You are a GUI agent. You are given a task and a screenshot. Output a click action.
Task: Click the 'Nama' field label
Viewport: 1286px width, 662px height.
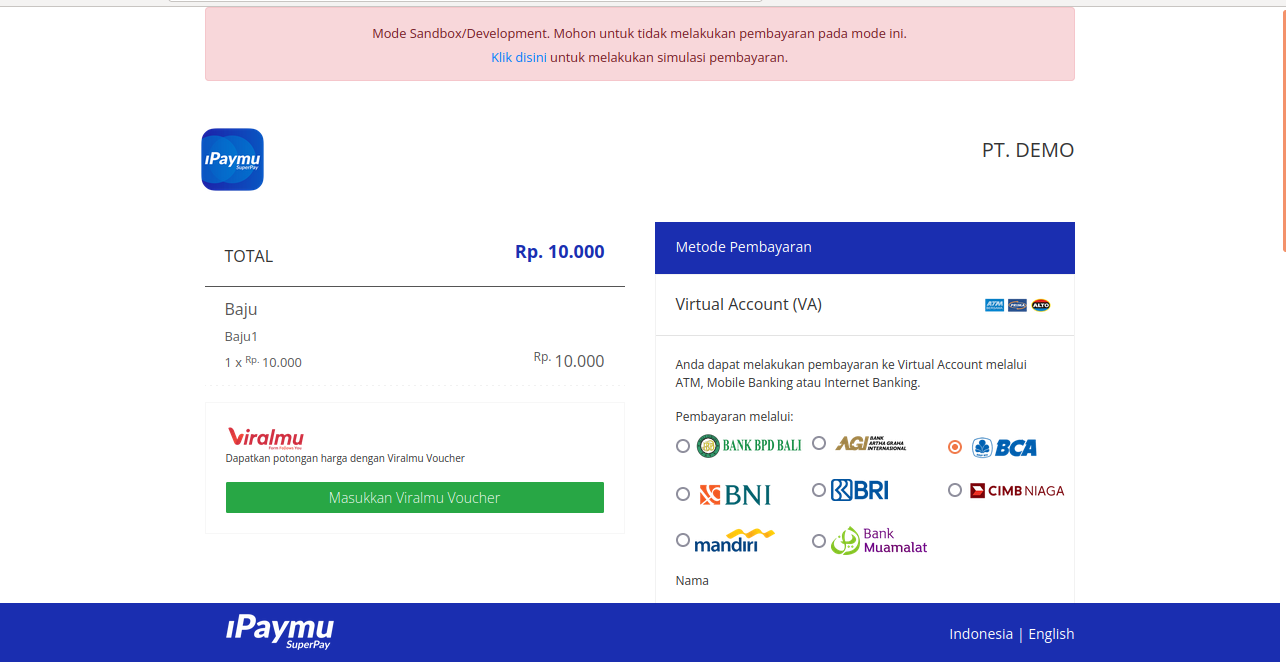coord(692,581)
